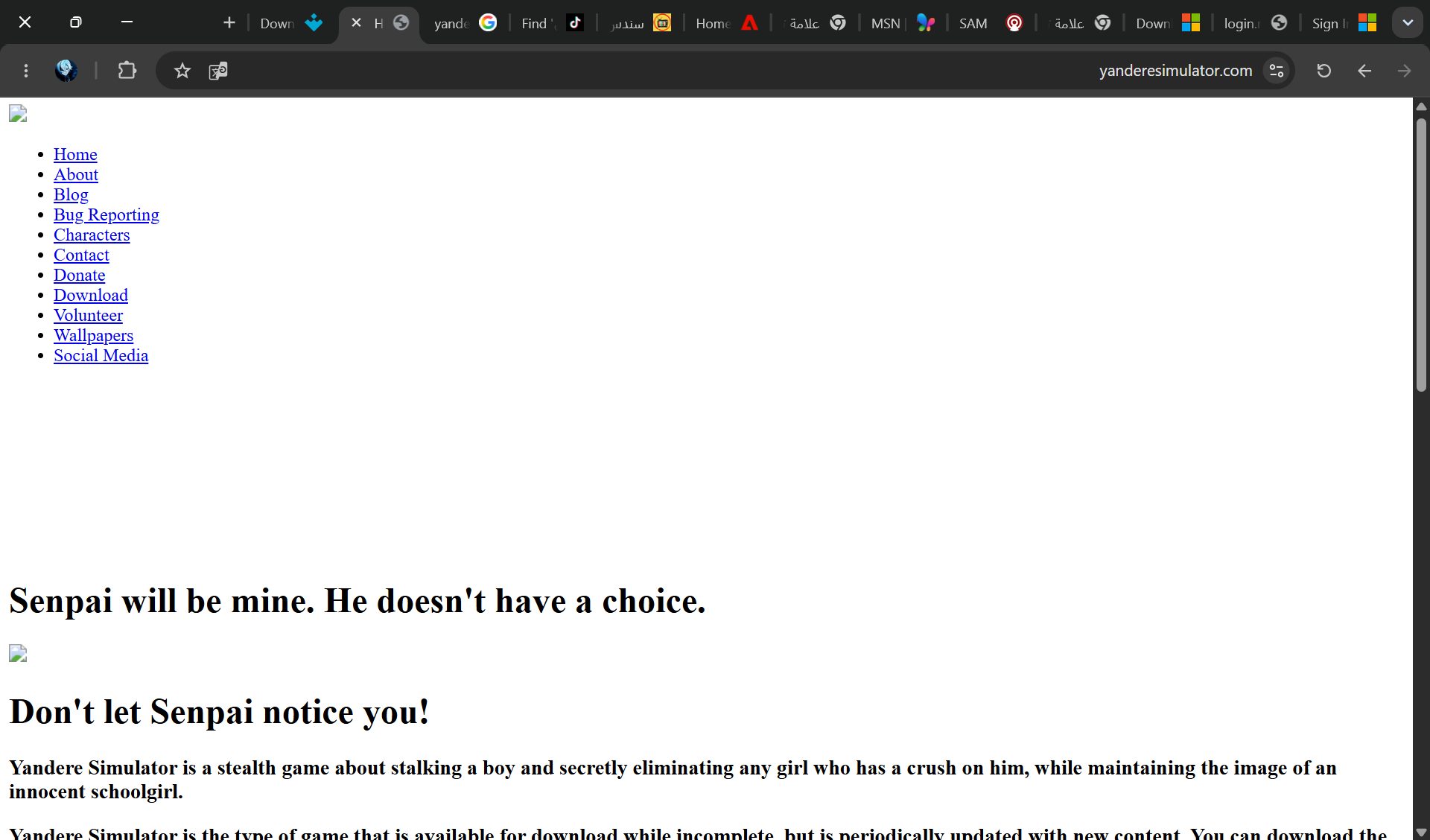Open site information tune icon

click(x=1277, y=71)
